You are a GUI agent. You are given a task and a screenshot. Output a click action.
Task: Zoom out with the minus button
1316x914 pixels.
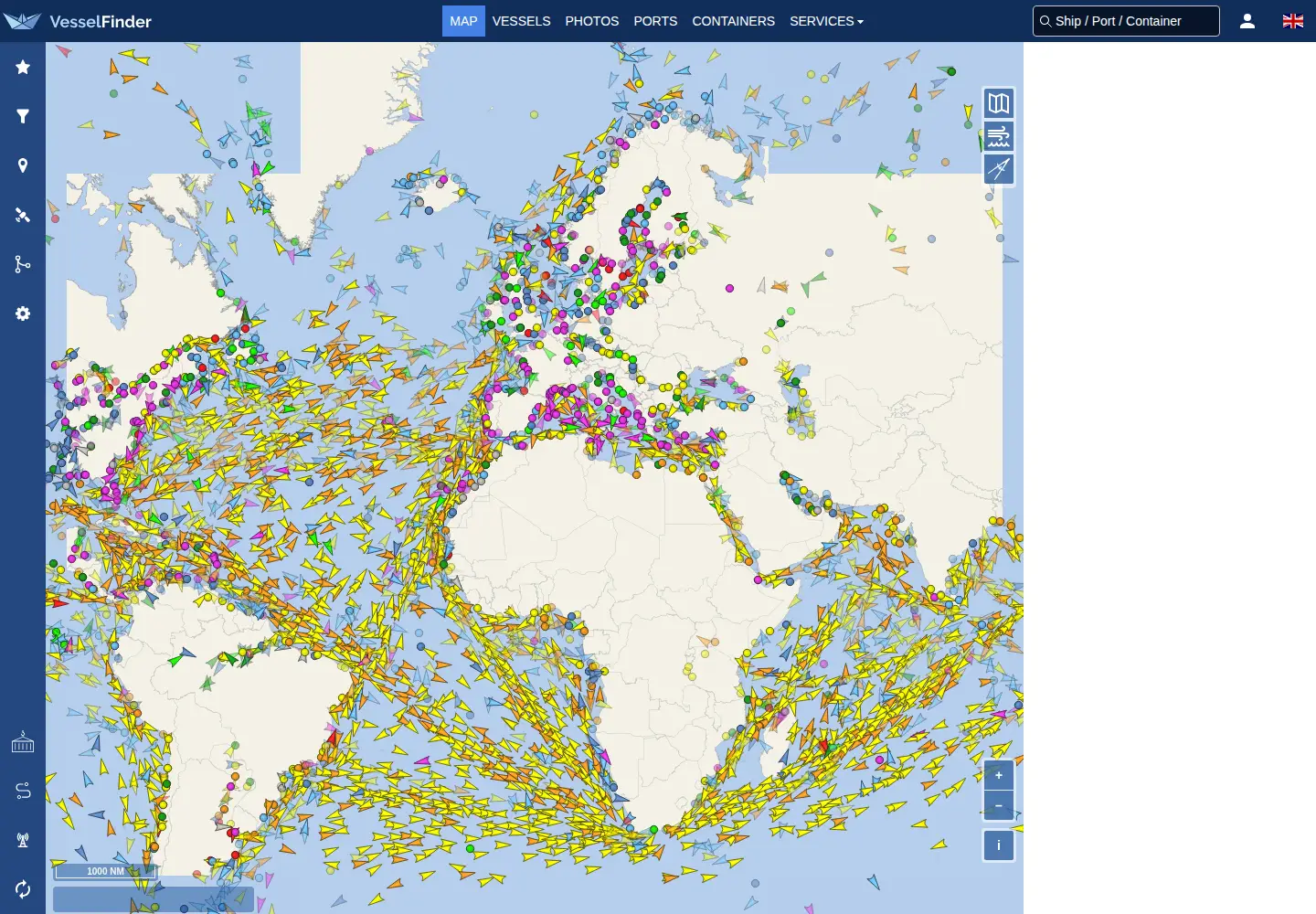coord(999,806)
